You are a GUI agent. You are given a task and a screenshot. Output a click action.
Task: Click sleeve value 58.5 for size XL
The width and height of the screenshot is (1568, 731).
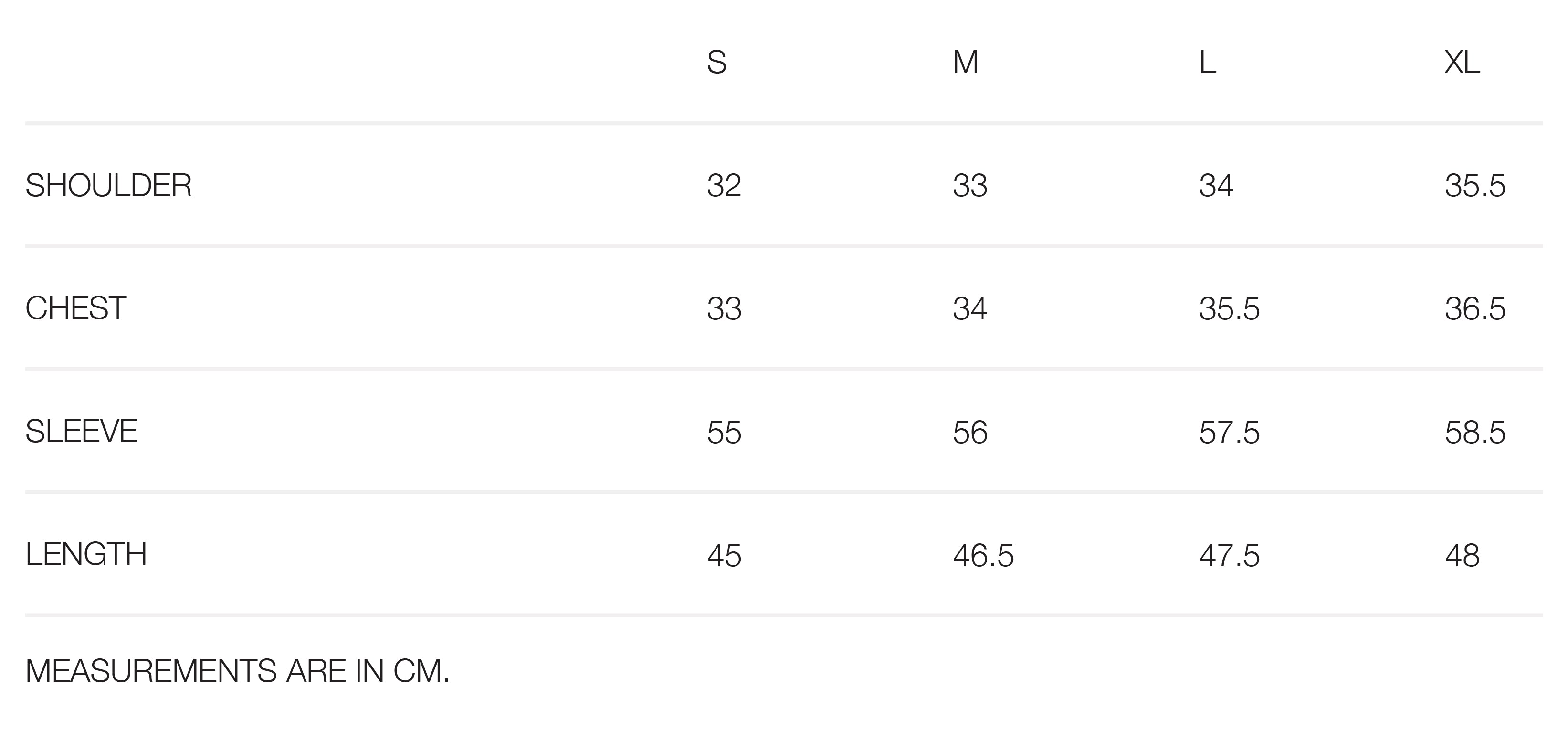click(1475, 433)
